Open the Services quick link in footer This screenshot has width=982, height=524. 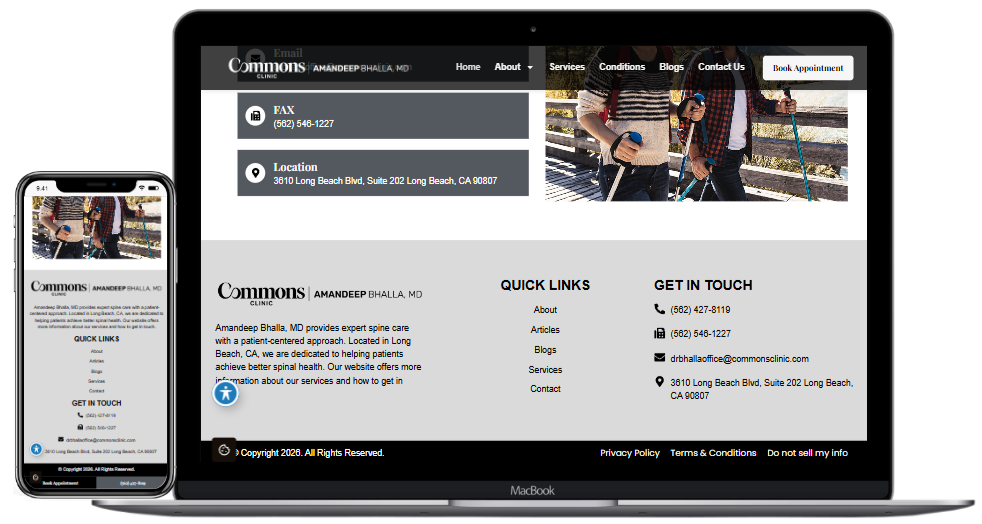[545, 370]
